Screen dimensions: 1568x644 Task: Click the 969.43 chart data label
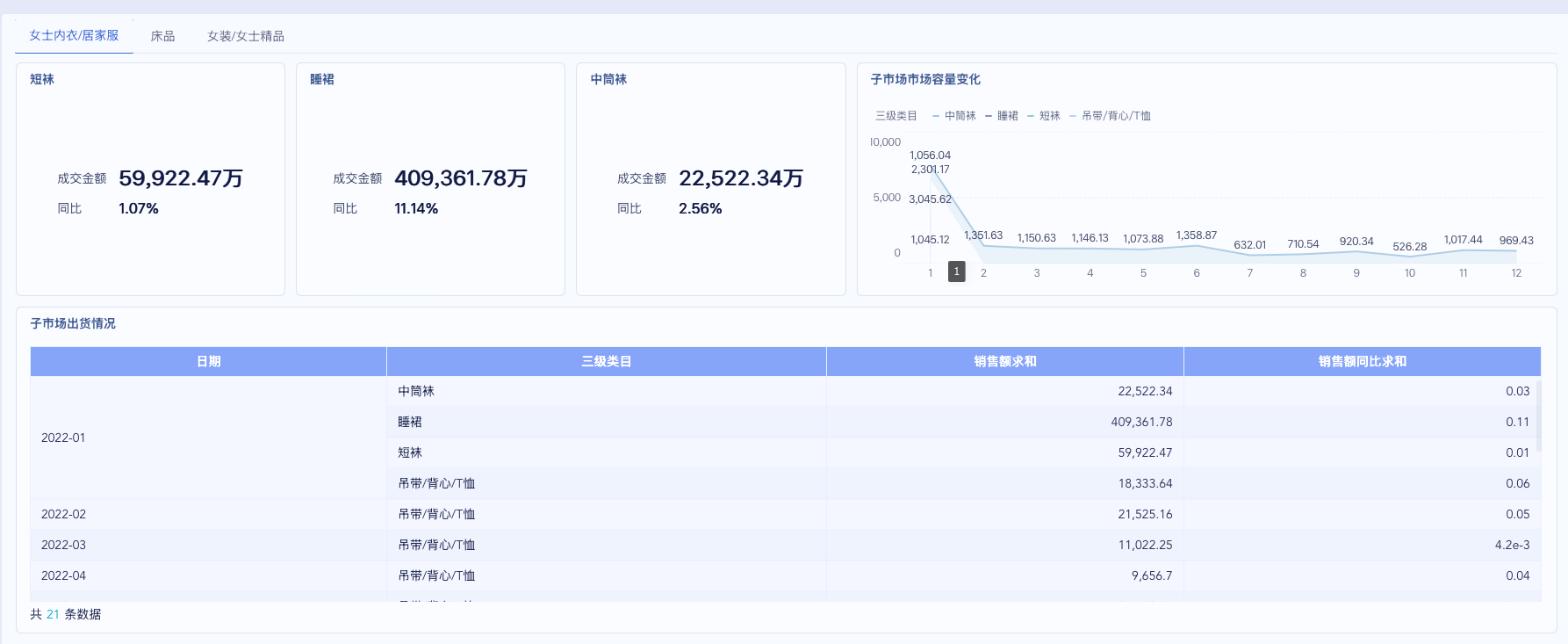(1516, 241)
